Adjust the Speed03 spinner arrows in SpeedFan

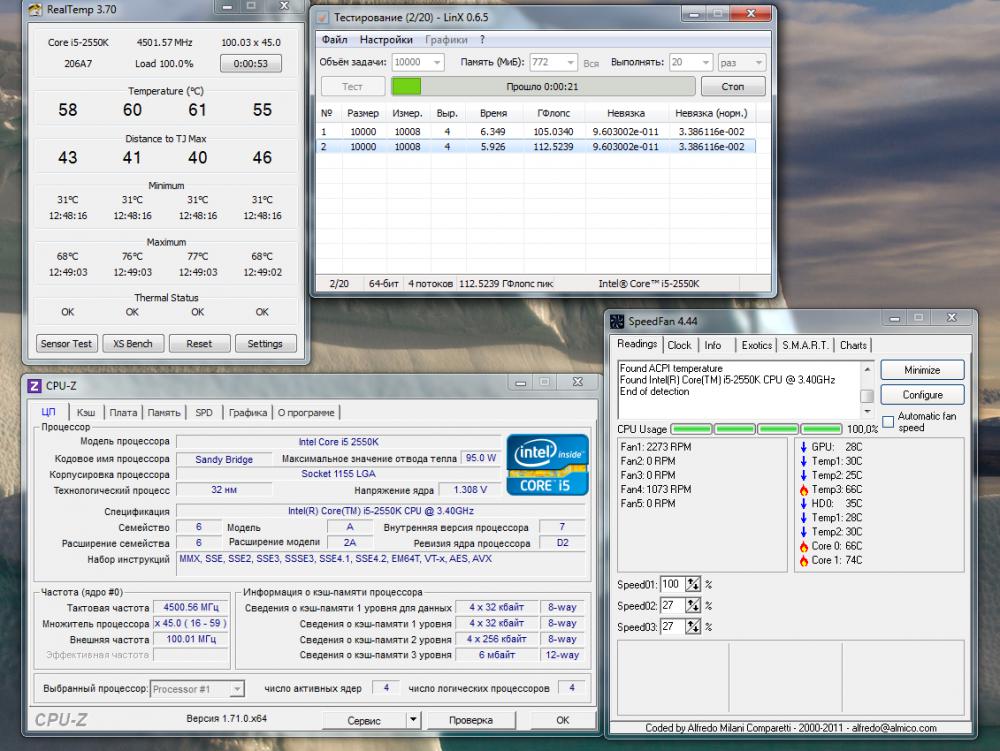point(693,627)
